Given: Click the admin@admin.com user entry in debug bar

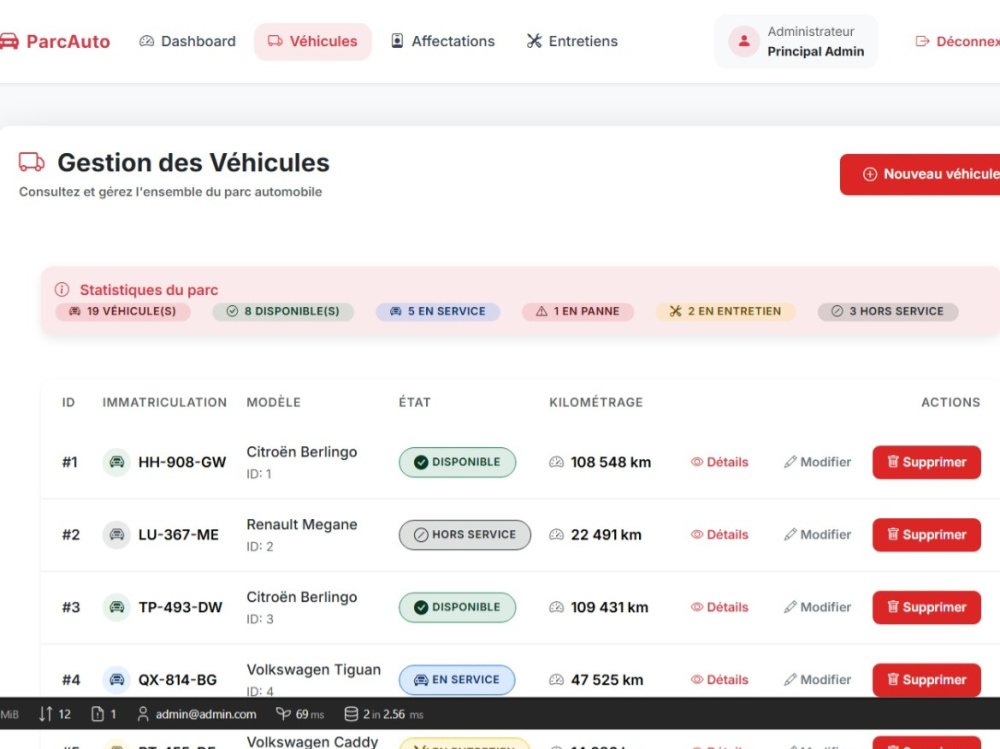Looking at the screenshot, I should point(197,714).
